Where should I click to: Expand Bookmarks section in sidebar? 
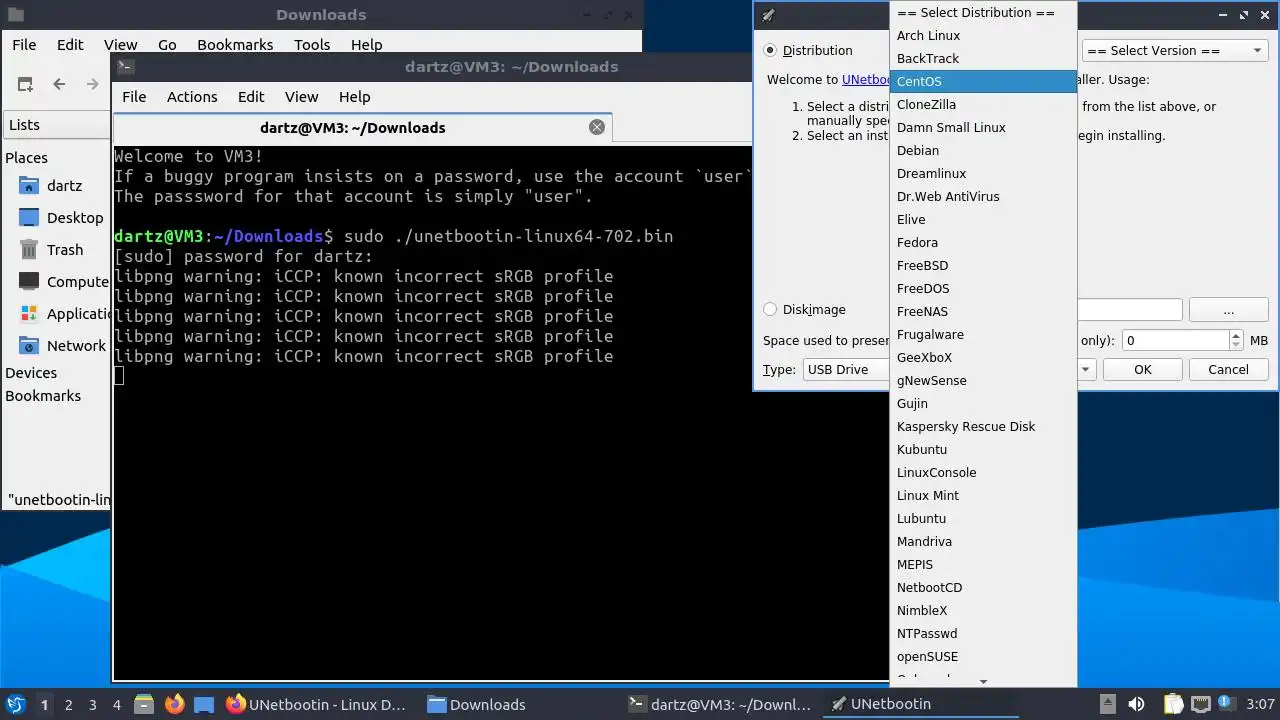click(43, 396)
